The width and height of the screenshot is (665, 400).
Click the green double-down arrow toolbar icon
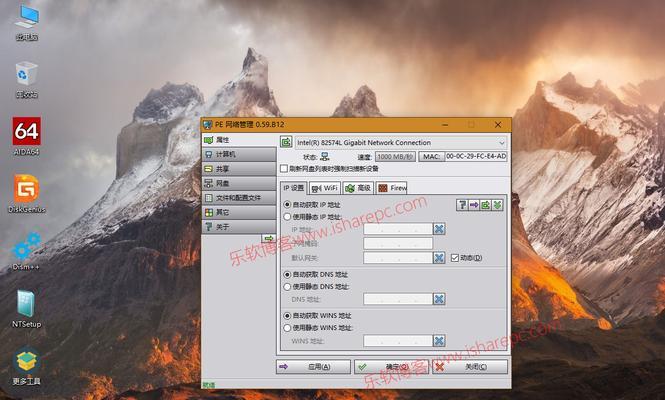tap(497, 205)
